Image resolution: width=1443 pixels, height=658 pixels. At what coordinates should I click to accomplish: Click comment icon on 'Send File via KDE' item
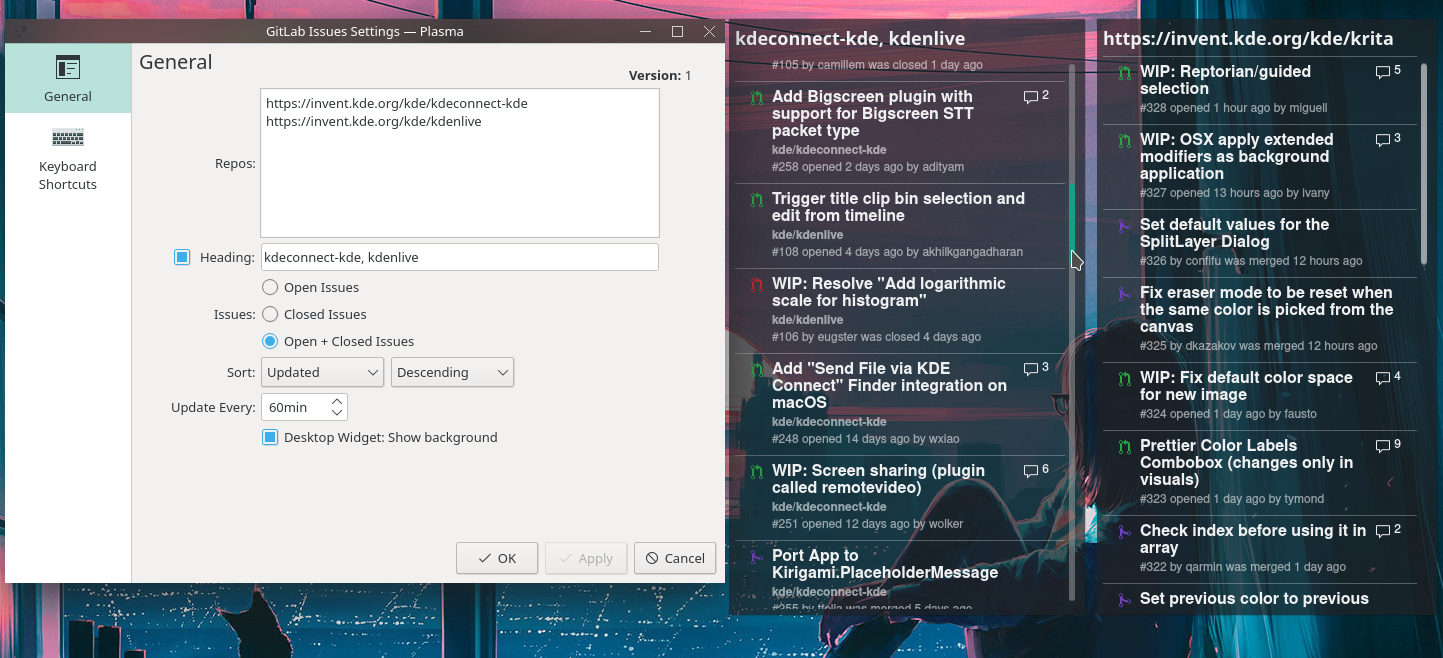(1030, 369)
